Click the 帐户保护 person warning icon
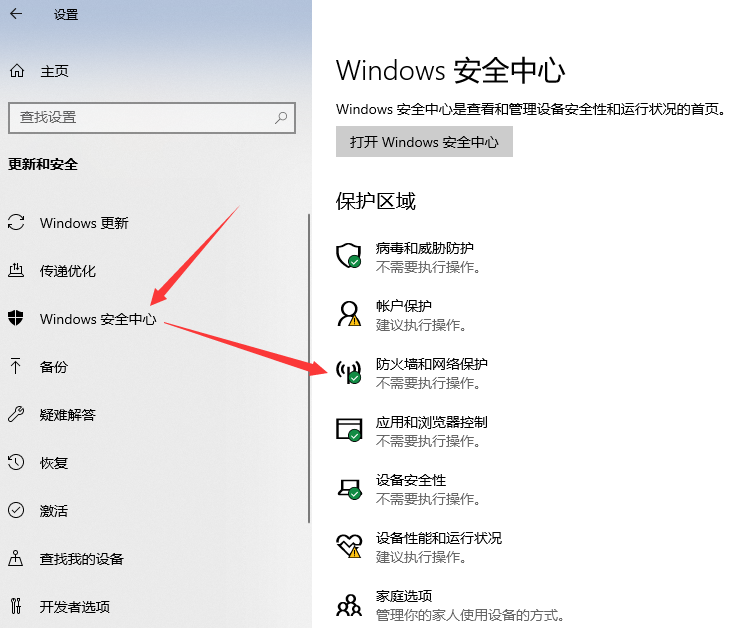 pyautogui.click(x=349, y=314)
